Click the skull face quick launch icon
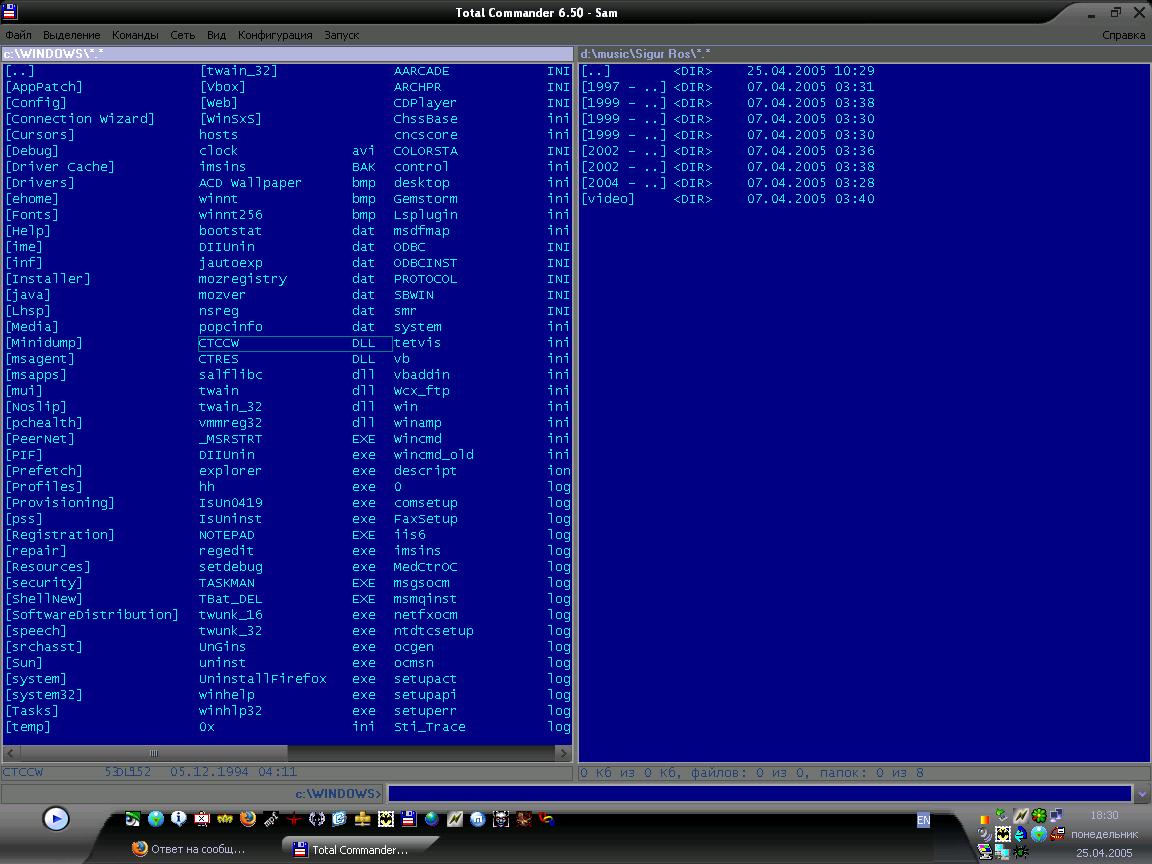 point(500,818)
